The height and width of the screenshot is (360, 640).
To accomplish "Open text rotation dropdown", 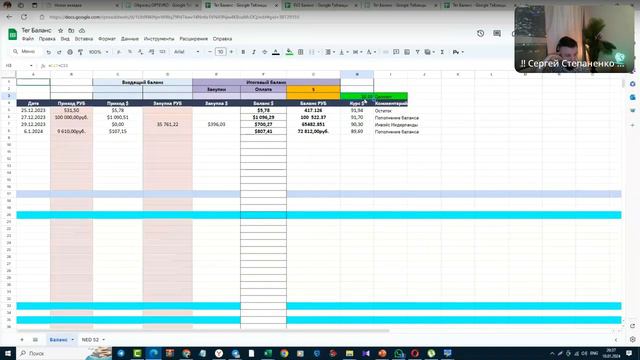I will point(371,52).
